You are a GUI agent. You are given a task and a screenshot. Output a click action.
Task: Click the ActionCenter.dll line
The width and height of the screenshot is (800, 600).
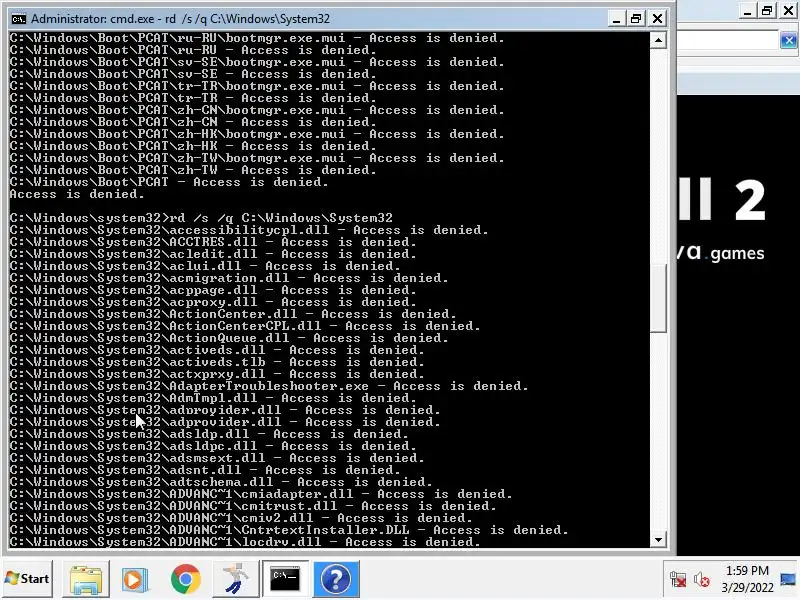[x=233, y=314]
